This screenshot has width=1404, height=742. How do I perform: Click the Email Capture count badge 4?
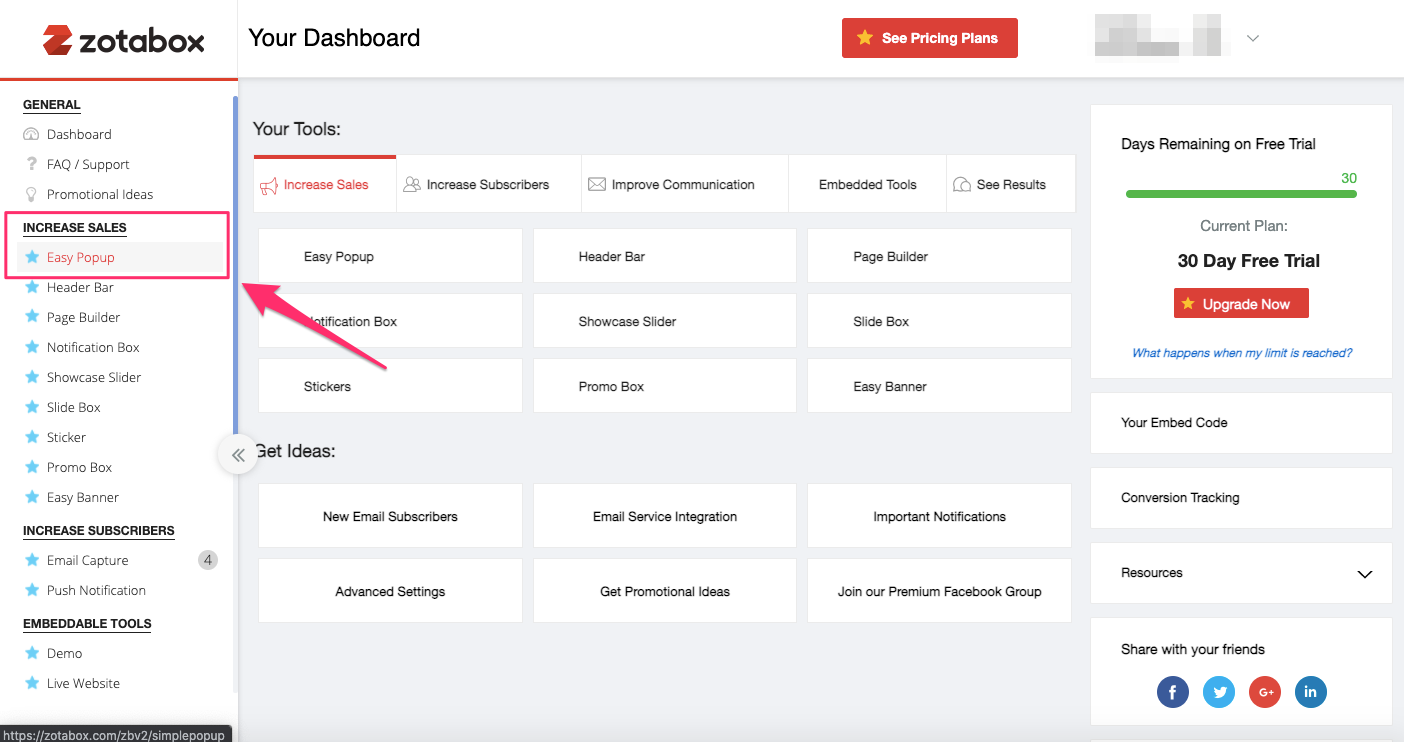208,560
